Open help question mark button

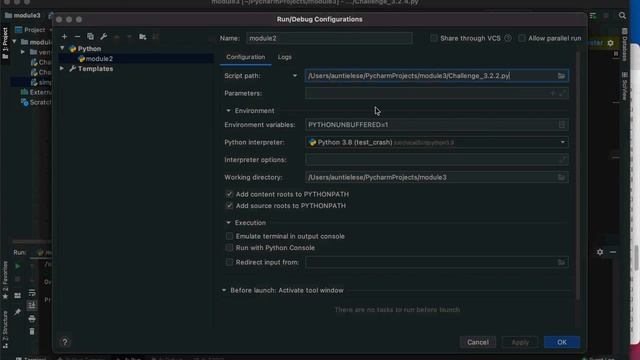64,342
